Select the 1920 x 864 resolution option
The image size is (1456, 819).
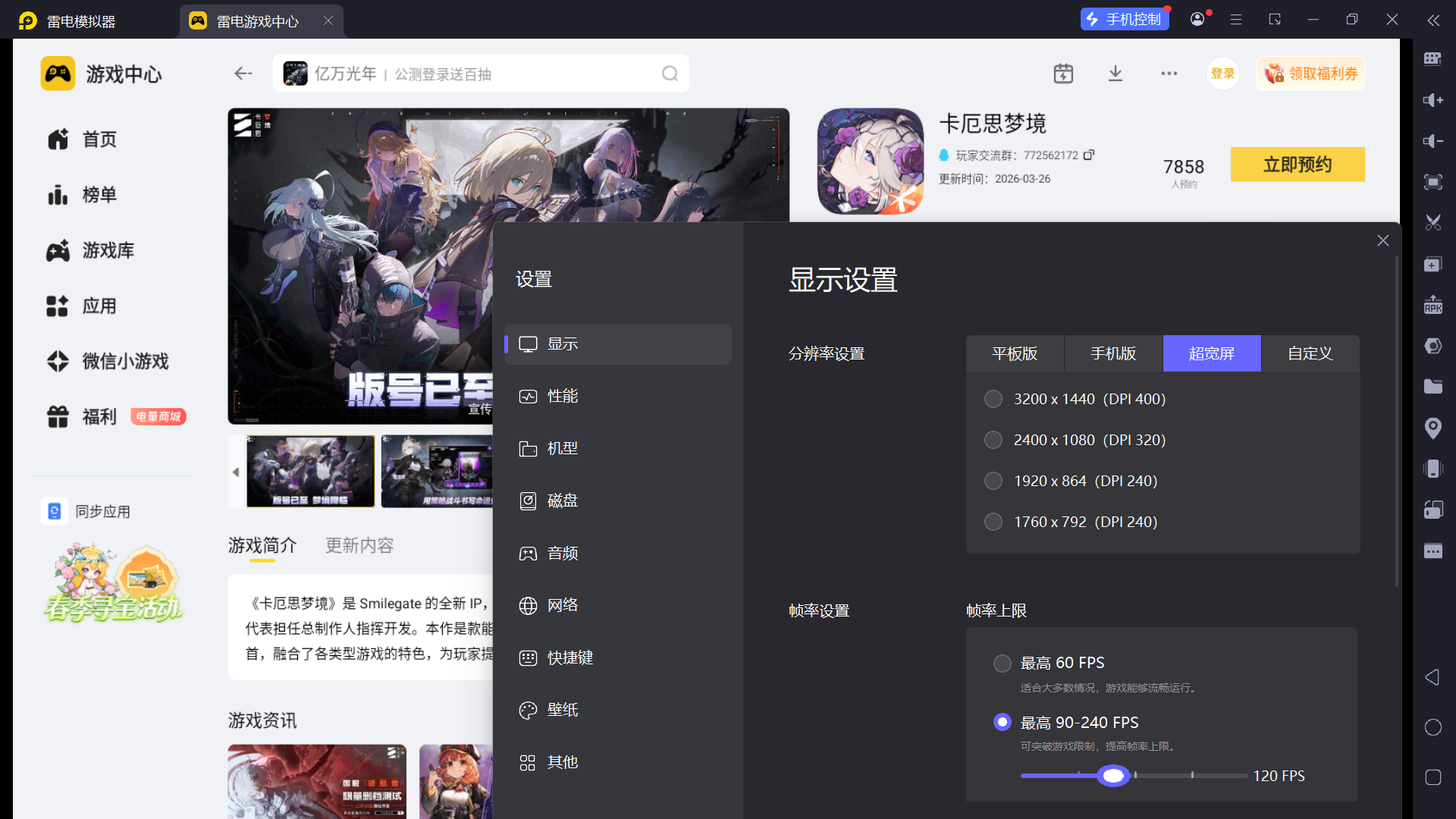[993, 480]
